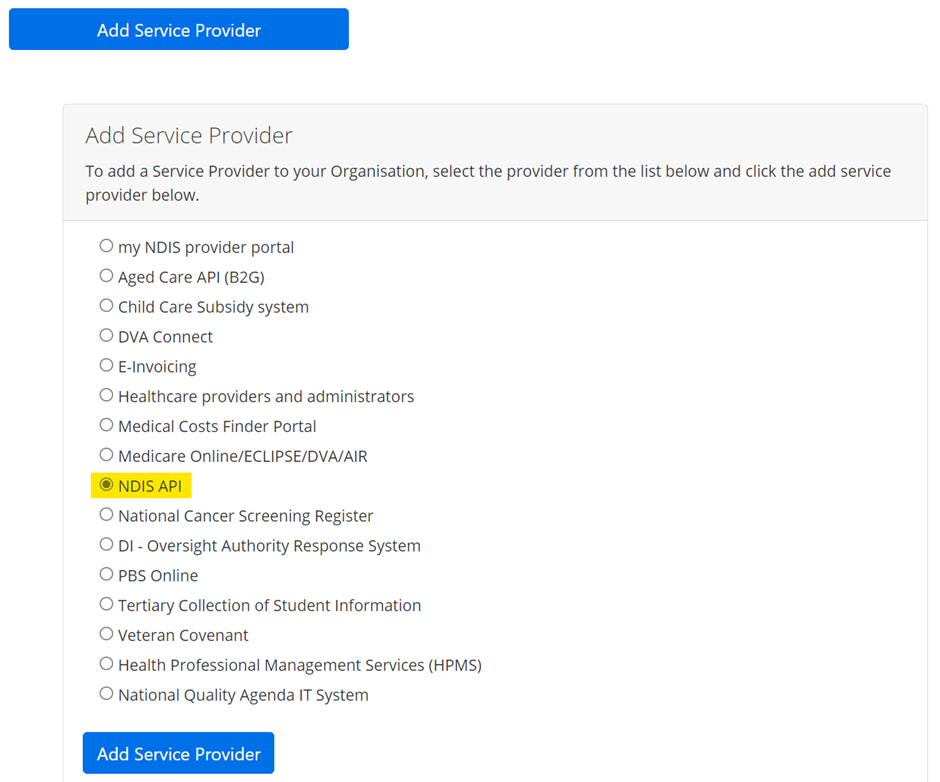Select the PBS Online radio button
The height and width of the screenshot is (782, 940).
(106, 575)
